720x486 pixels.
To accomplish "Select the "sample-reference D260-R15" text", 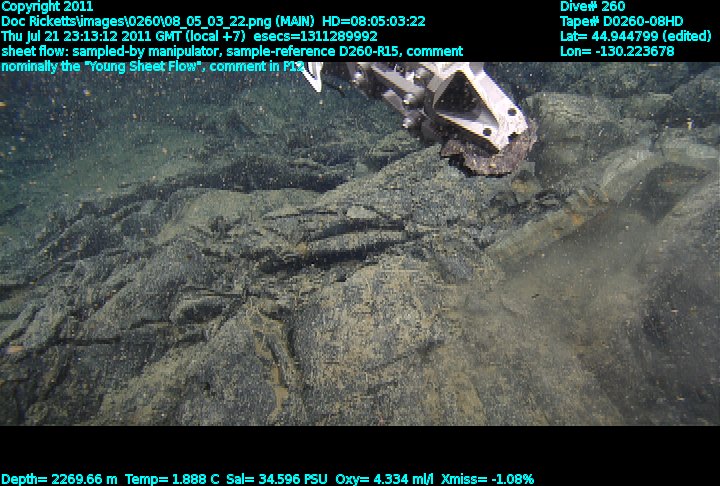I will click(313, 51).
